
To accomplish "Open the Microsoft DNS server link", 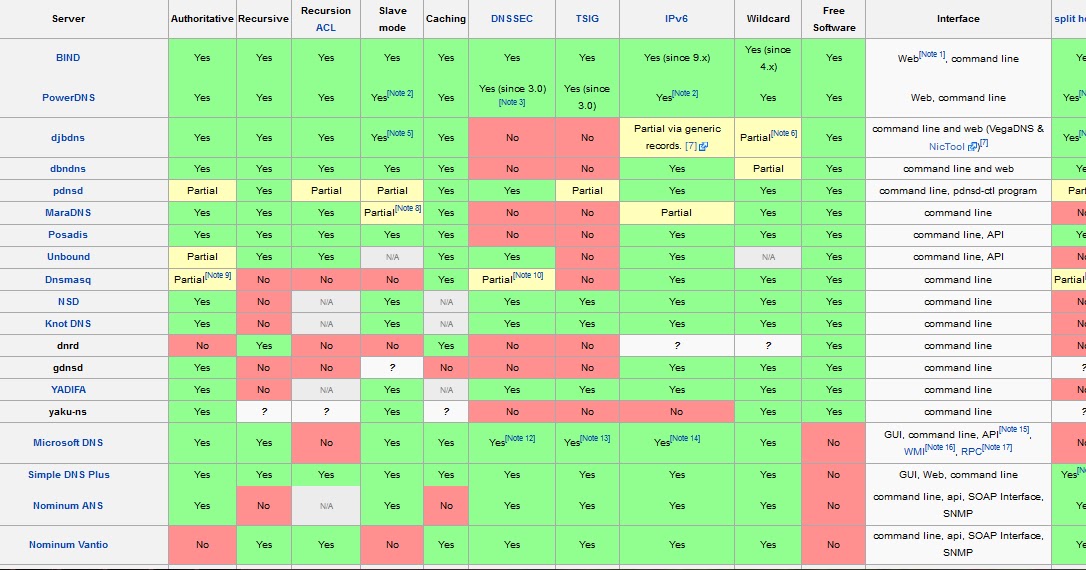I will 68,443.
